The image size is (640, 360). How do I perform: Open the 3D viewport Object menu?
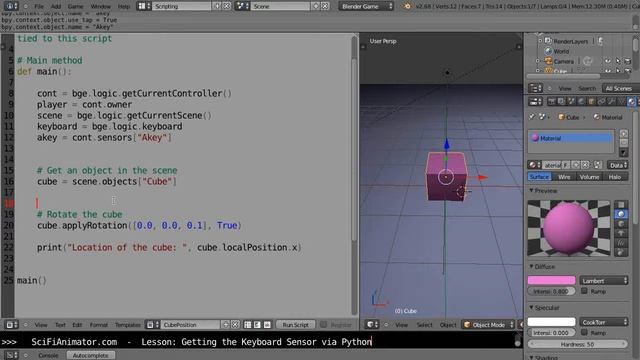tap(448, 325)
